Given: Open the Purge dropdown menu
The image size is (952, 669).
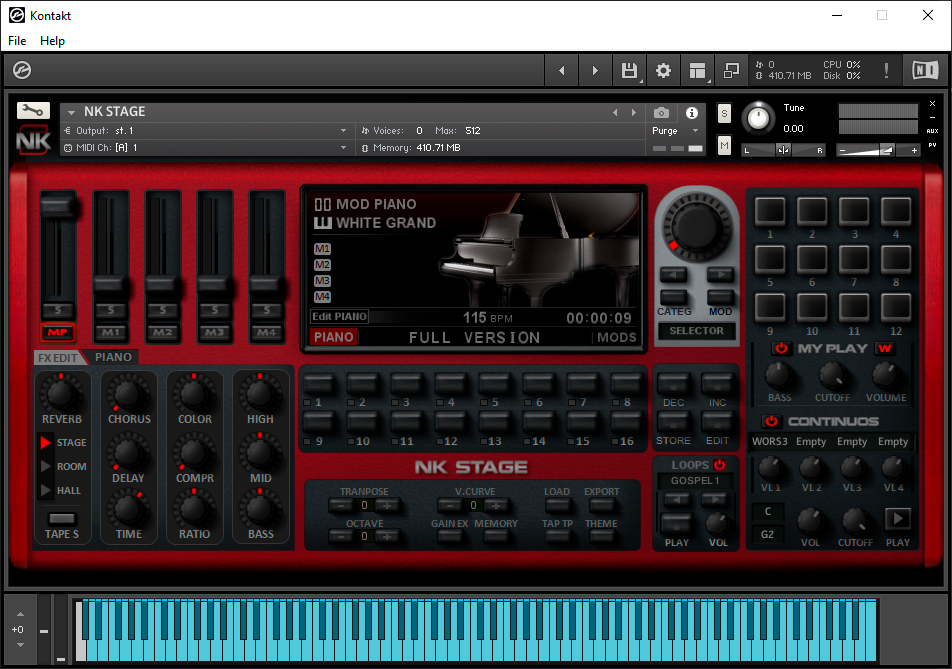Looking at the screenshot, I should (675, 131).
